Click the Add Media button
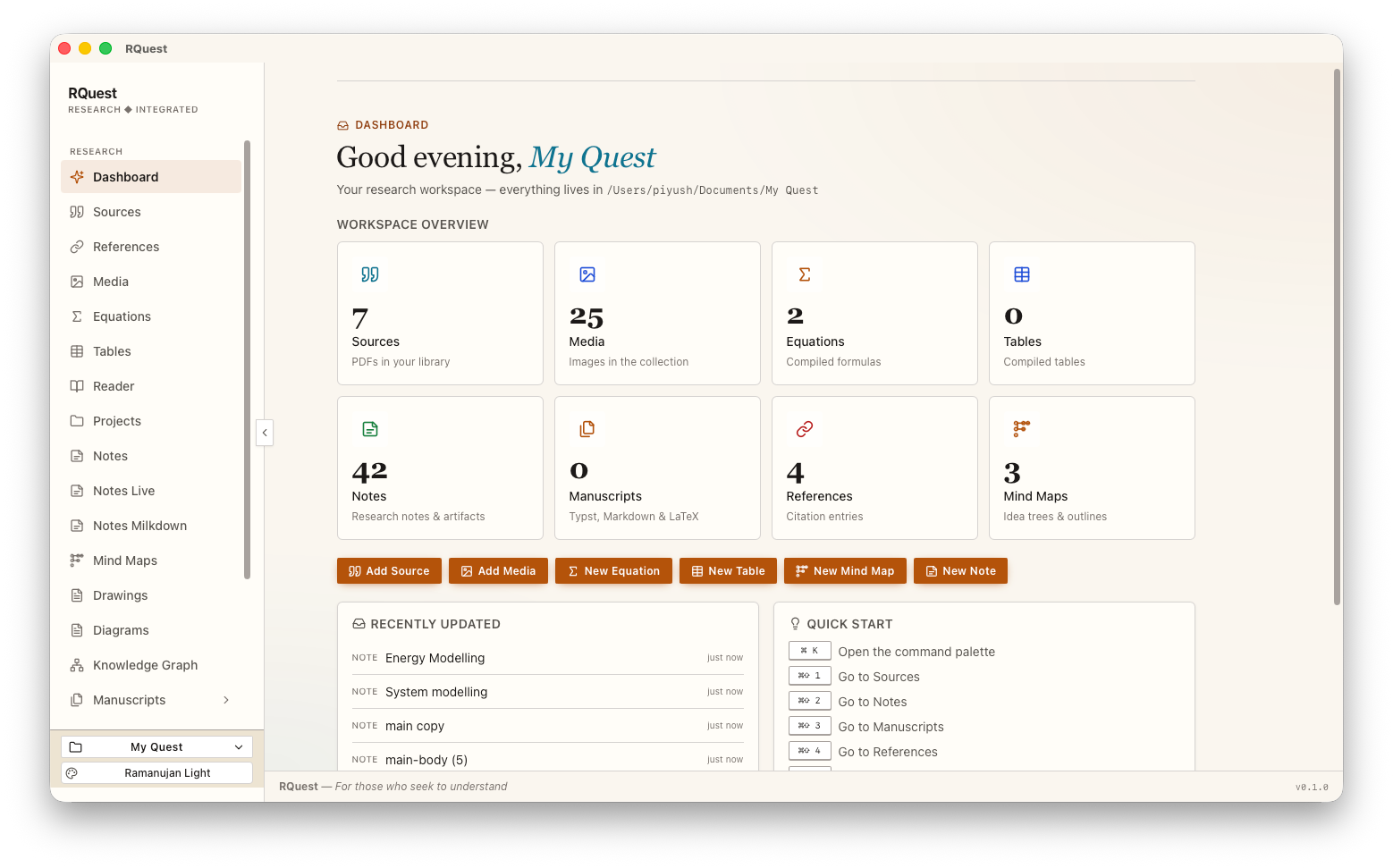Image resolution: width=1393 pixels, height=868 pixels. point(498,571)
